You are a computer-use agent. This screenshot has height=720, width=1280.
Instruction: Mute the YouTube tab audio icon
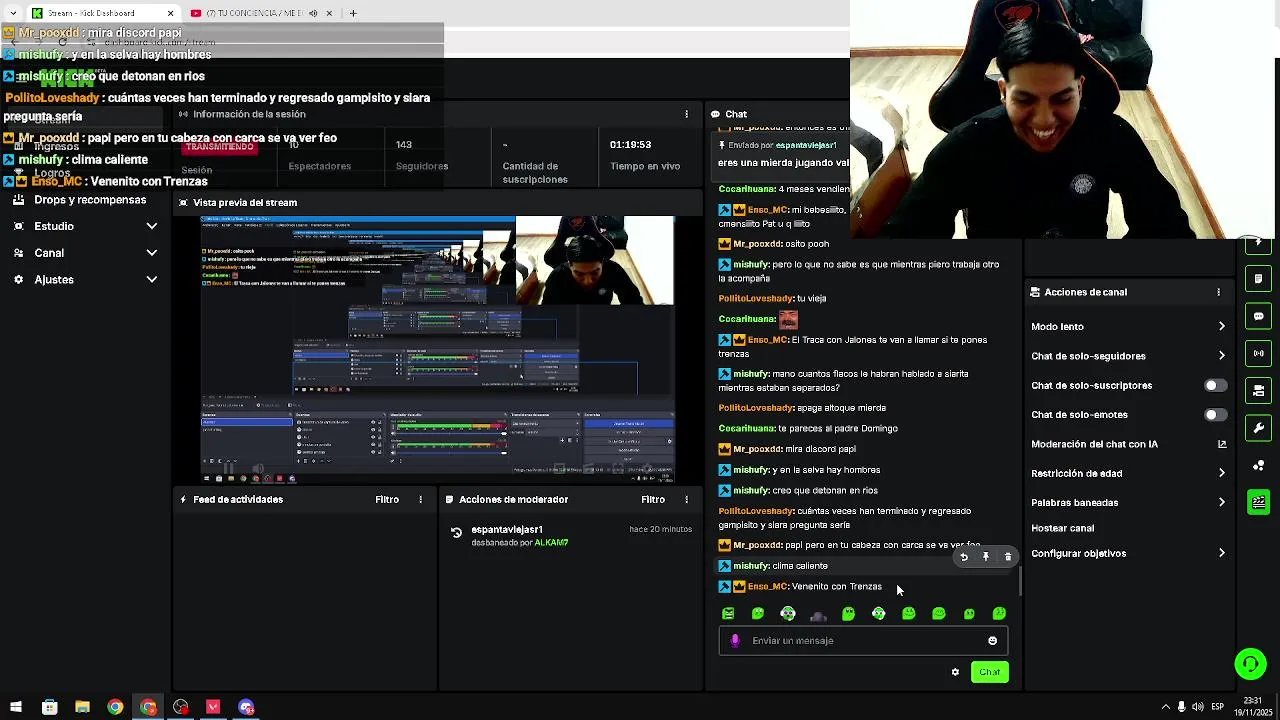(x=313, y=13)
